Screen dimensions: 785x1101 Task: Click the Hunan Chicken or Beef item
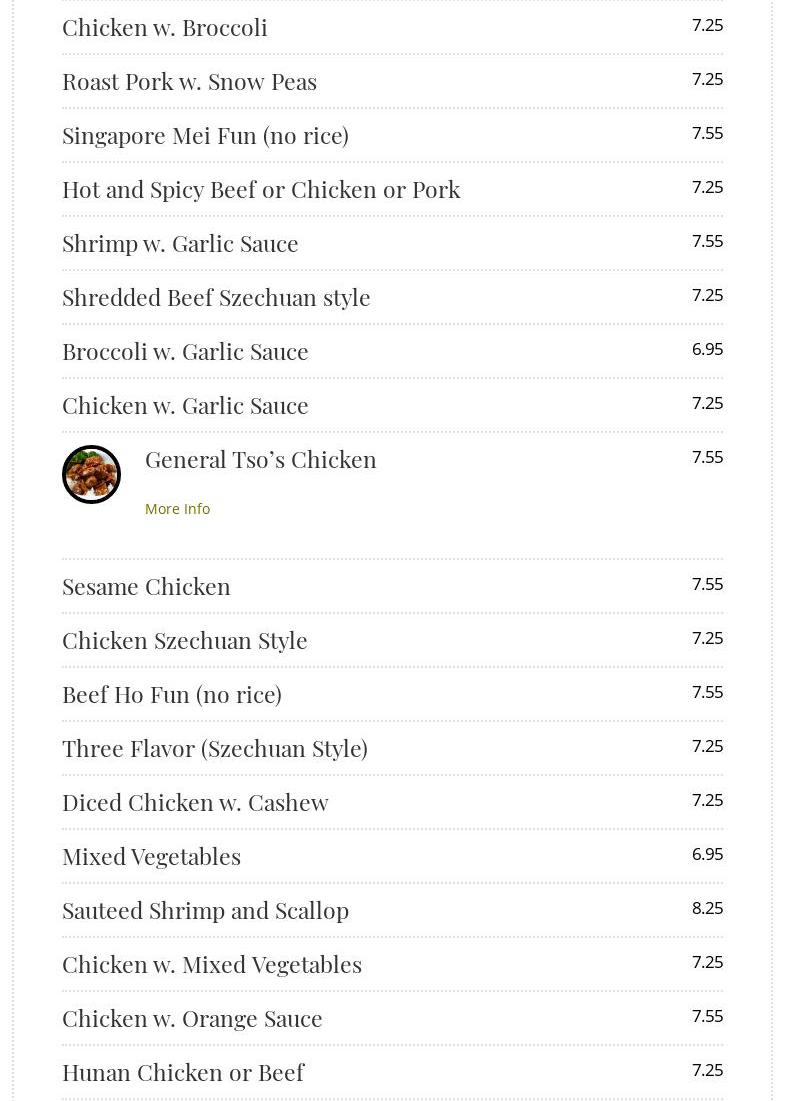pos(183,1072)
